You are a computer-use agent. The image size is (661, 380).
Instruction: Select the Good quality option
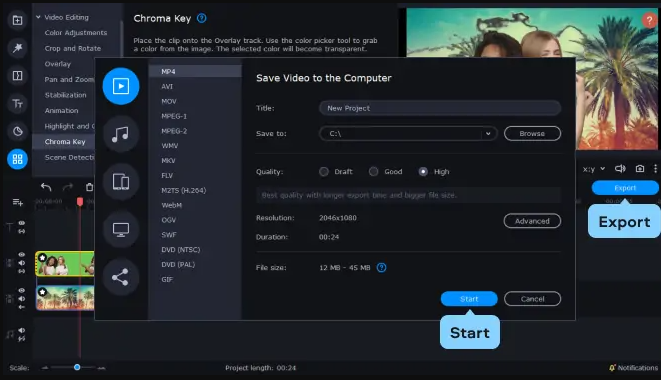point(386,172)
